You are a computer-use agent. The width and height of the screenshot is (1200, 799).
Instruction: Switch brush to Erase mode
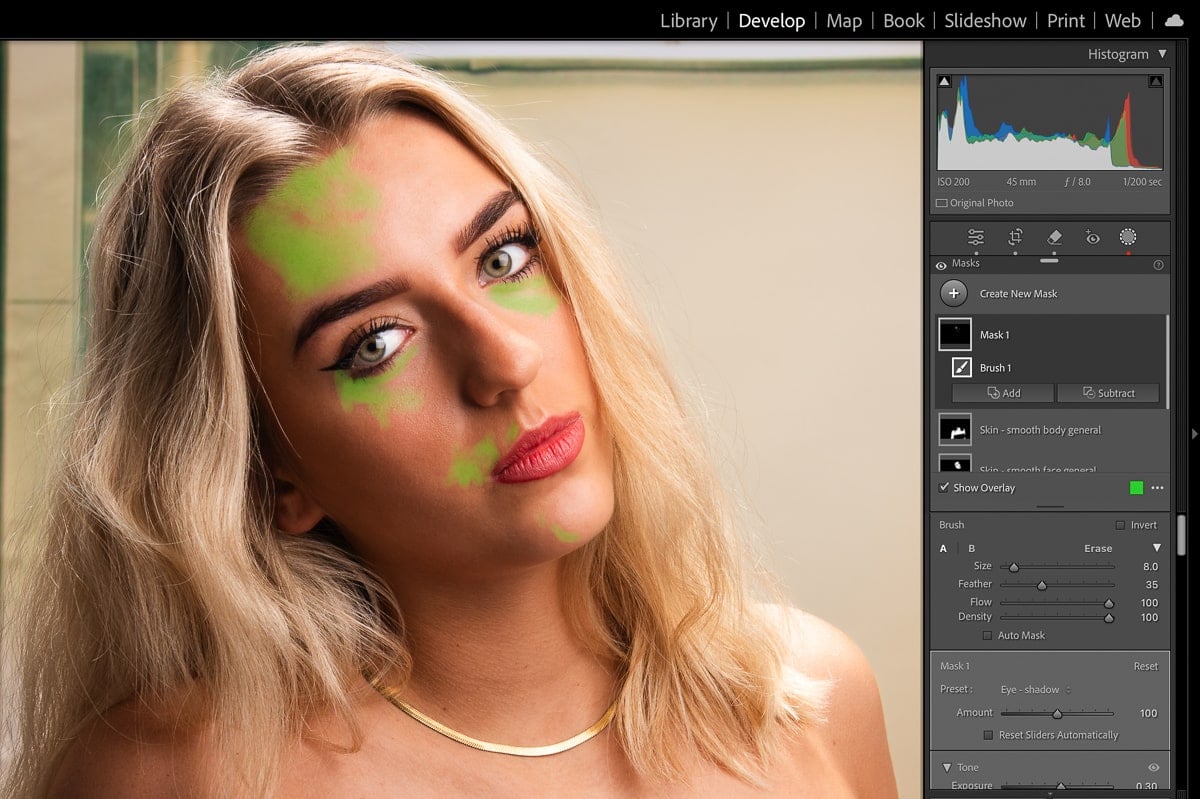tap(1098, 548)
